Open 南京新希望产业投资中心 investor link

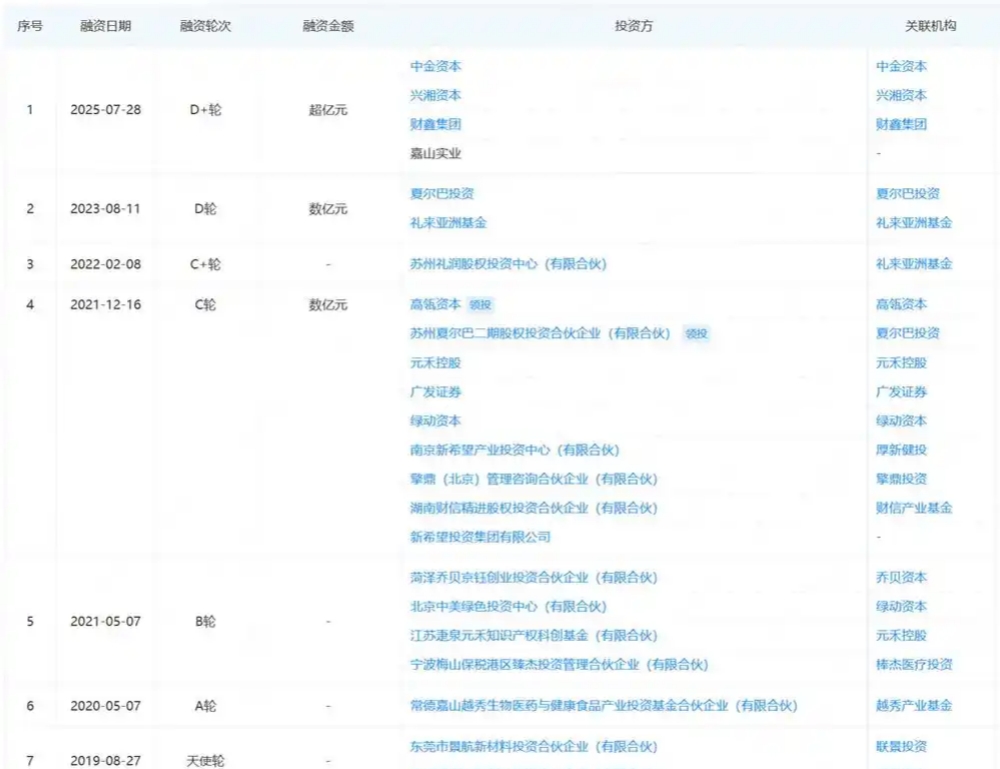click(x=515, y=450)
